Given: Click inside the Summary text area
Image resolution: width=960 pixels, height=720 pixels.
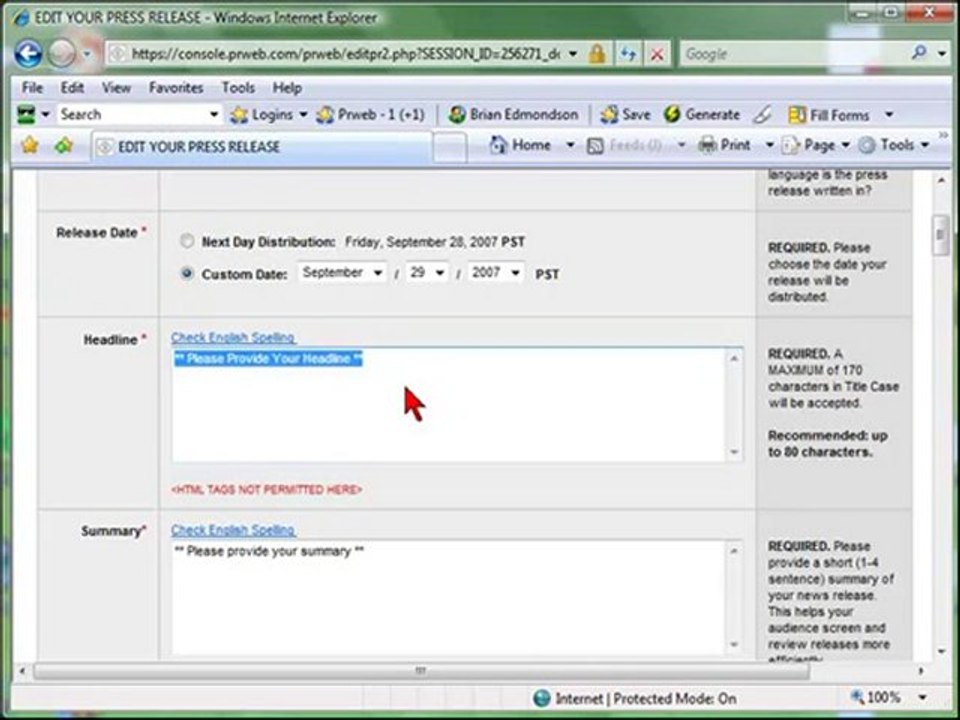Looking at the screenshot, I should (x=449, y=597).
